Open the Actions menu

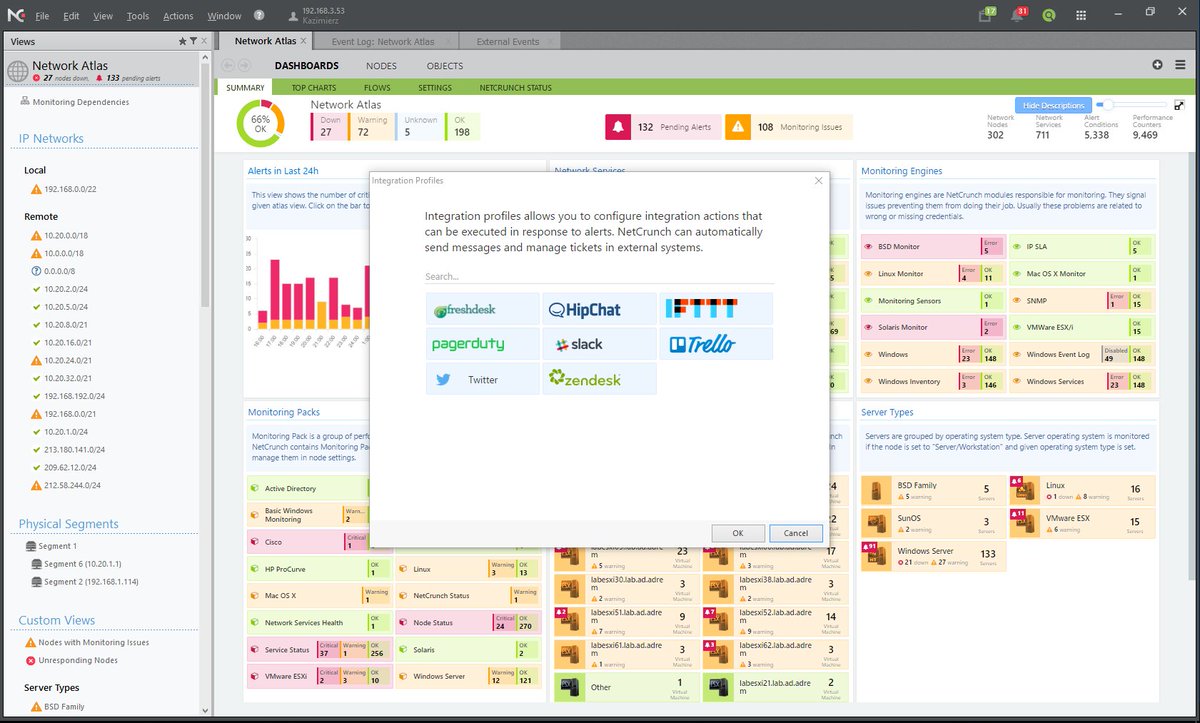pyautogui.click(x=178, y=16)
